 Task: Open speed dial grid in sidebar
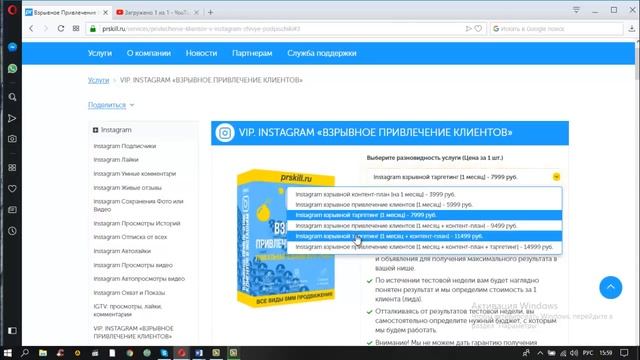point(12,168)
